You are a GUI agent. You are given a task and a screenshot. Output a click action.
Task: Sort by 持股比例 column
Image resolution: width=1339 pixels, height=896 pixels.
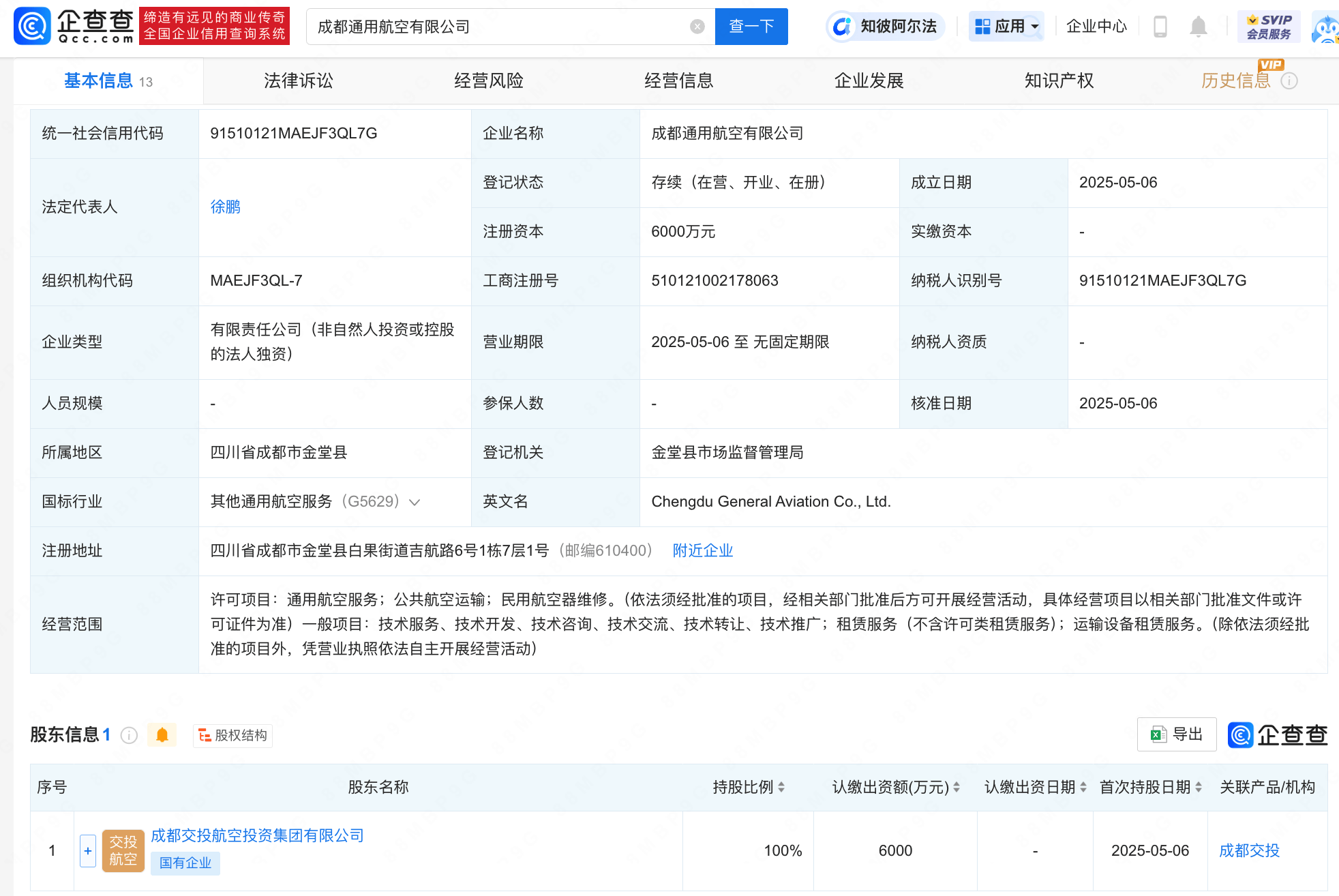pos(781,788)
